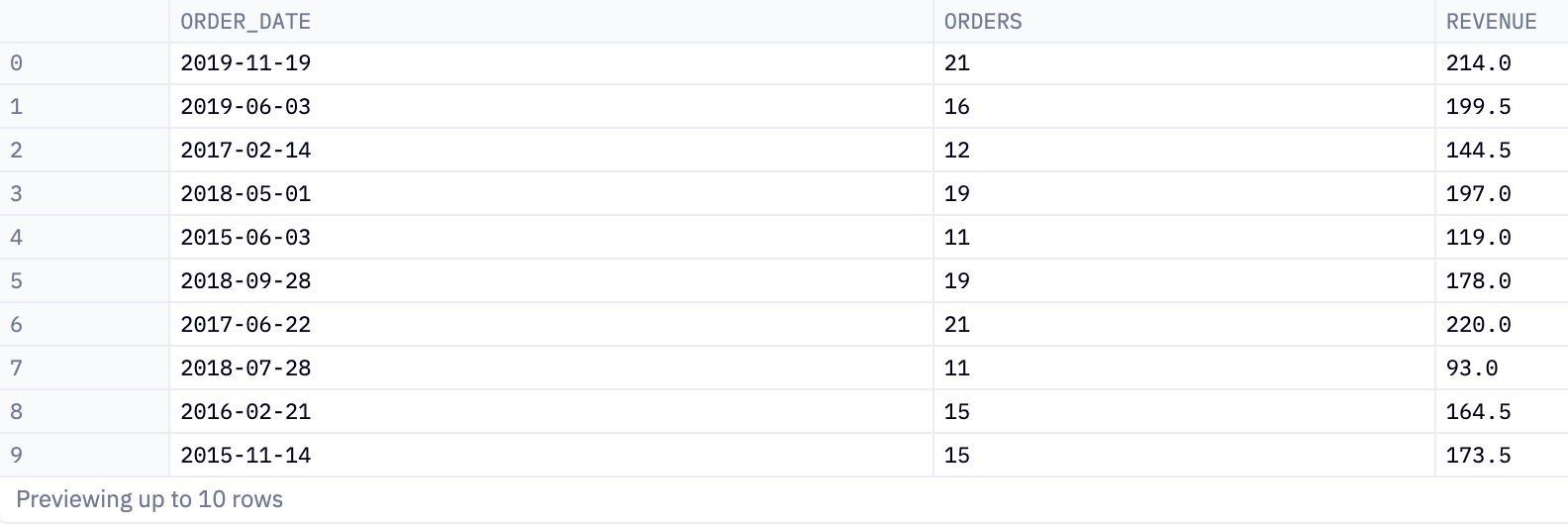Select the cell with date 2019-11-19
The image size is (1568, 527).
(550, 63)
